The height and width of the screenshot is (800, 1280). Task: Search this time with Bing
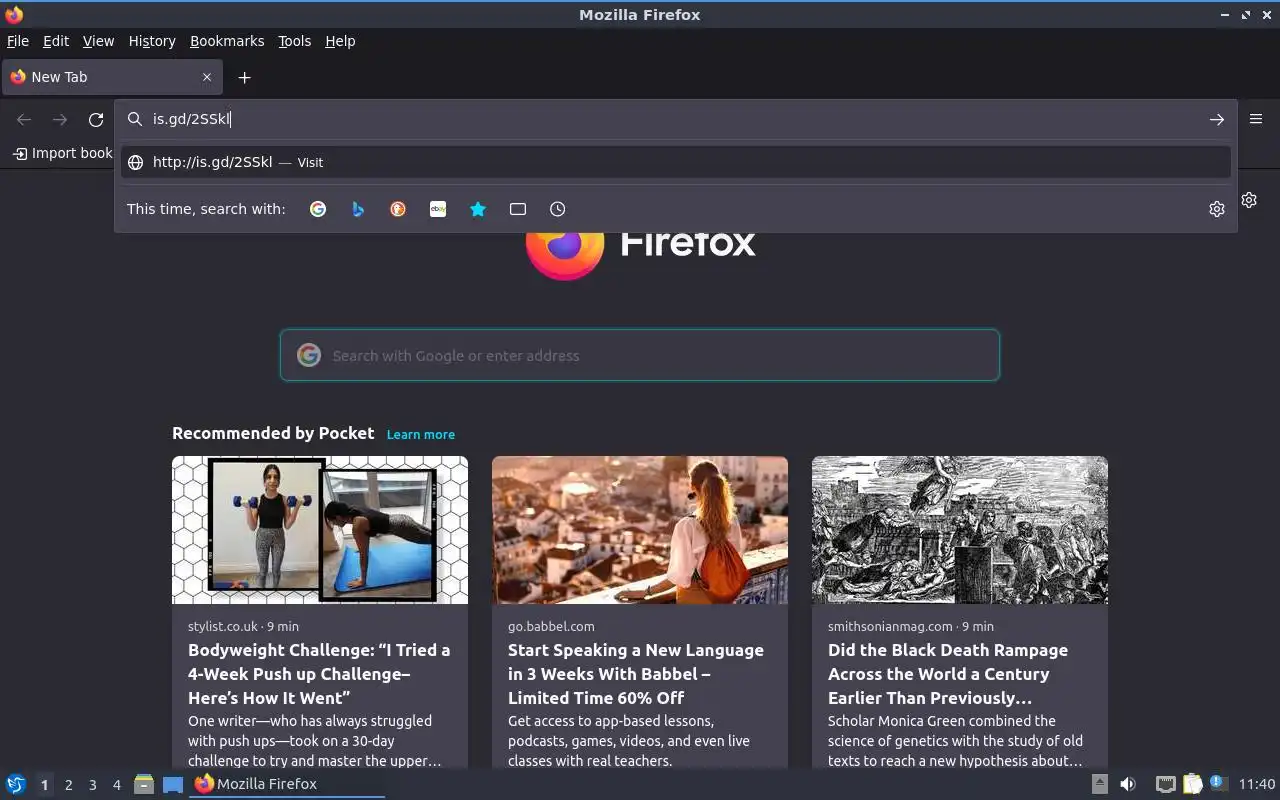coord(358,209)
